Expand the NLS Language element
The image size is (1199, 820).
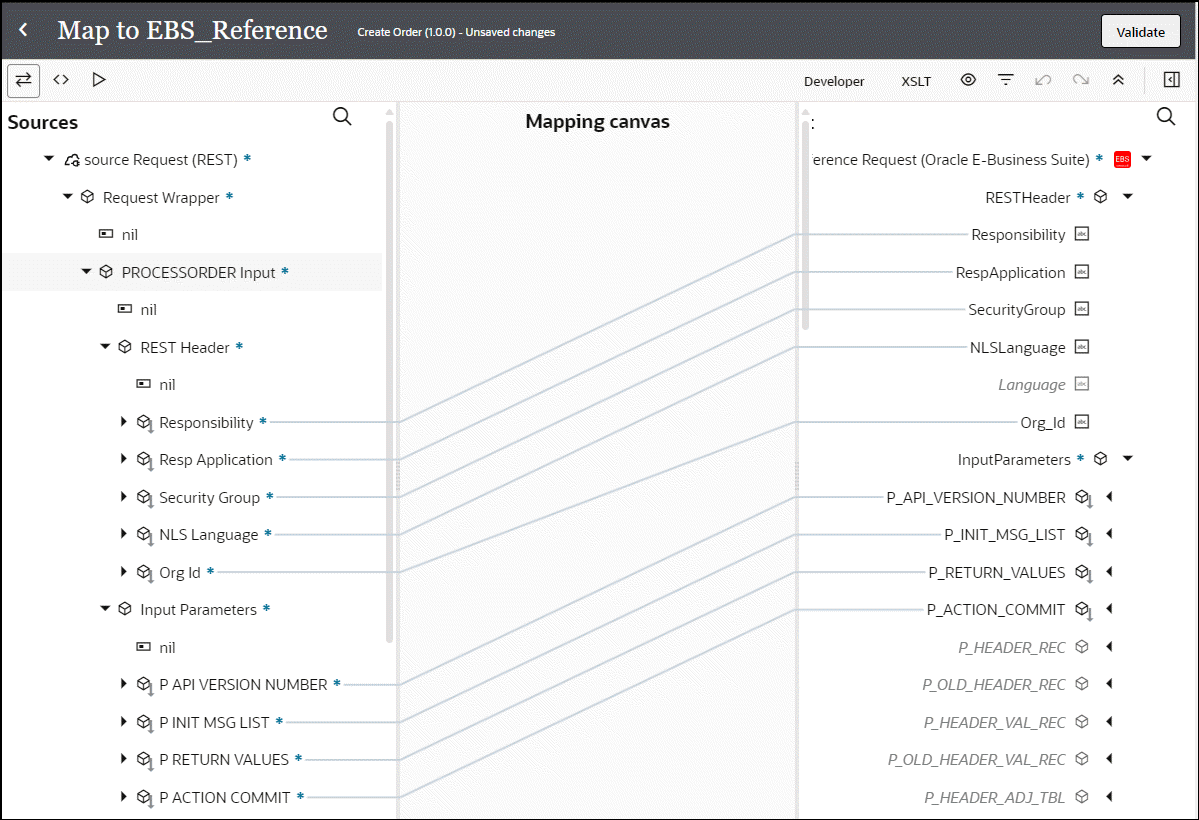(x=124, y=534)
